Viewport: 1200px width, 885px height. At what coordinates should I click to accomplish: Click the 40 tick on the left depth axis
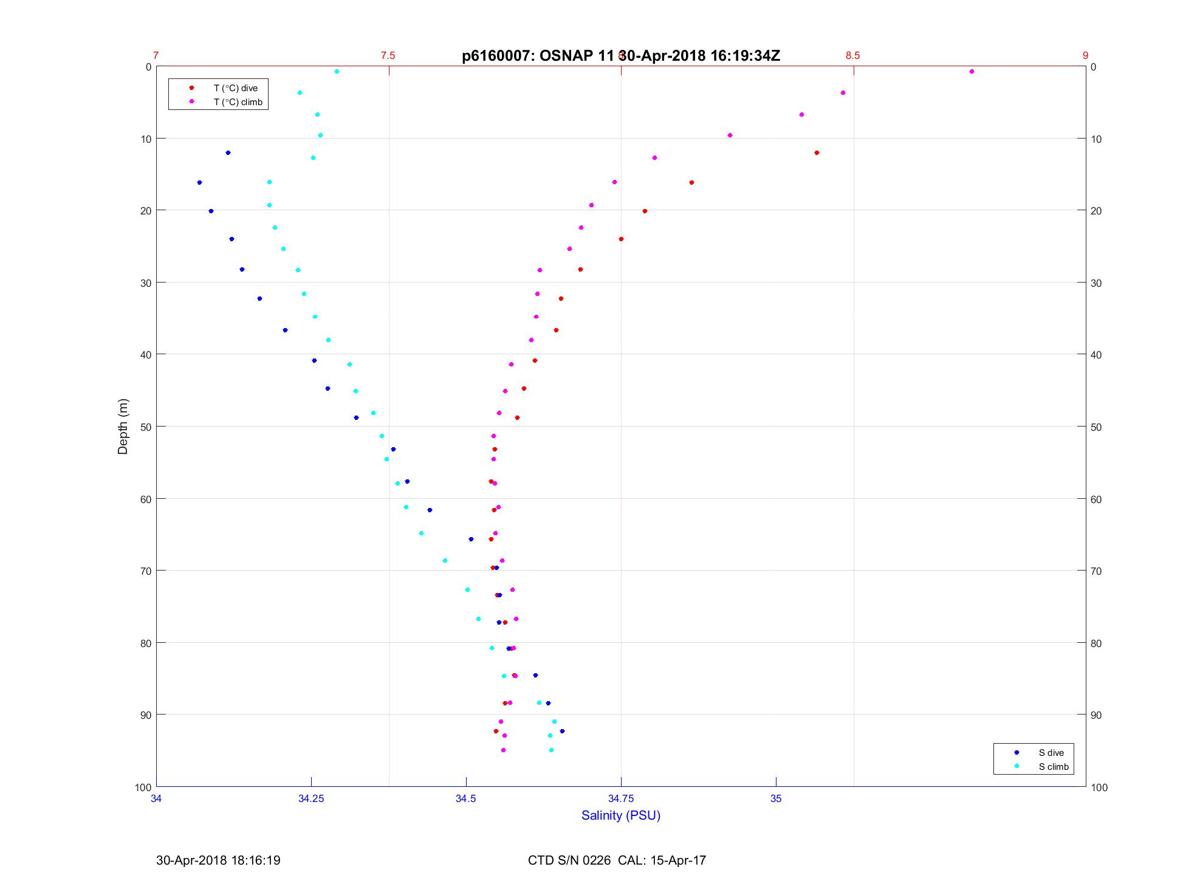pos(145,355)
